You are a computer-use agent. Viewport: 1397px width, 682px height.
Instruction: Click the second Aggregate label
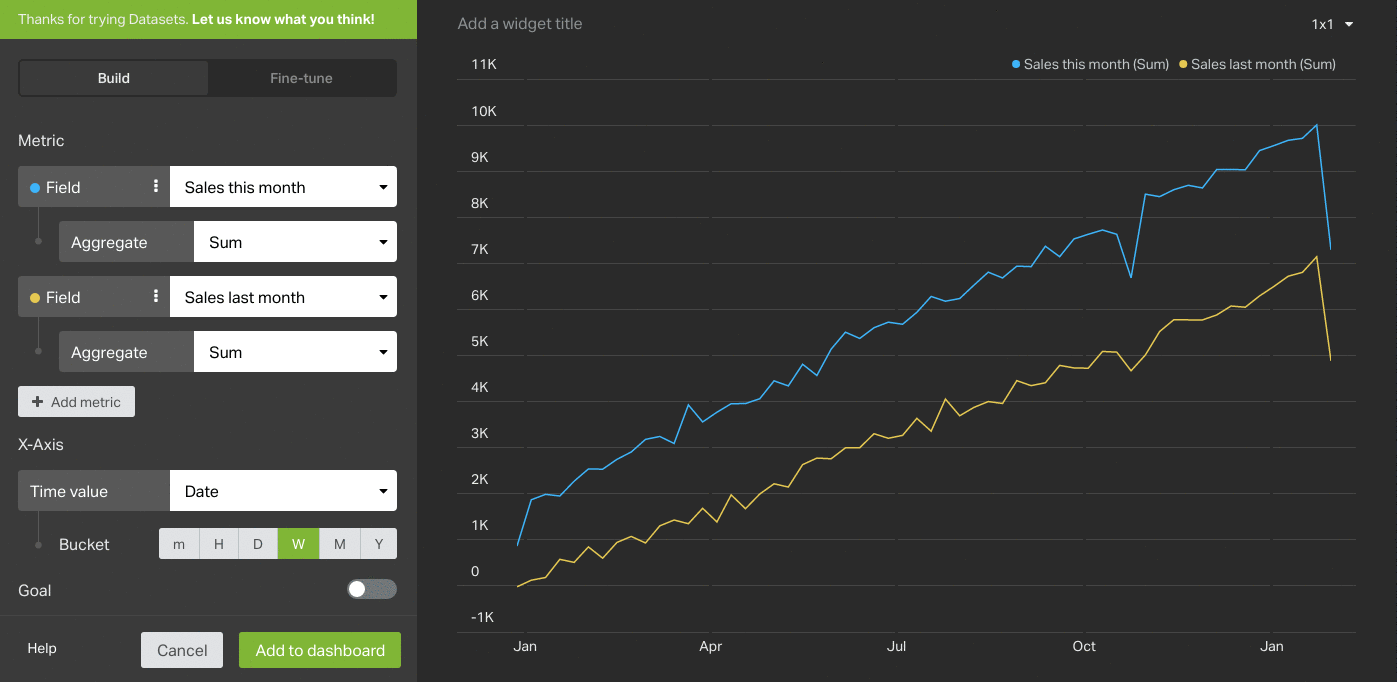pyautogui.click(x=109, y=352)
